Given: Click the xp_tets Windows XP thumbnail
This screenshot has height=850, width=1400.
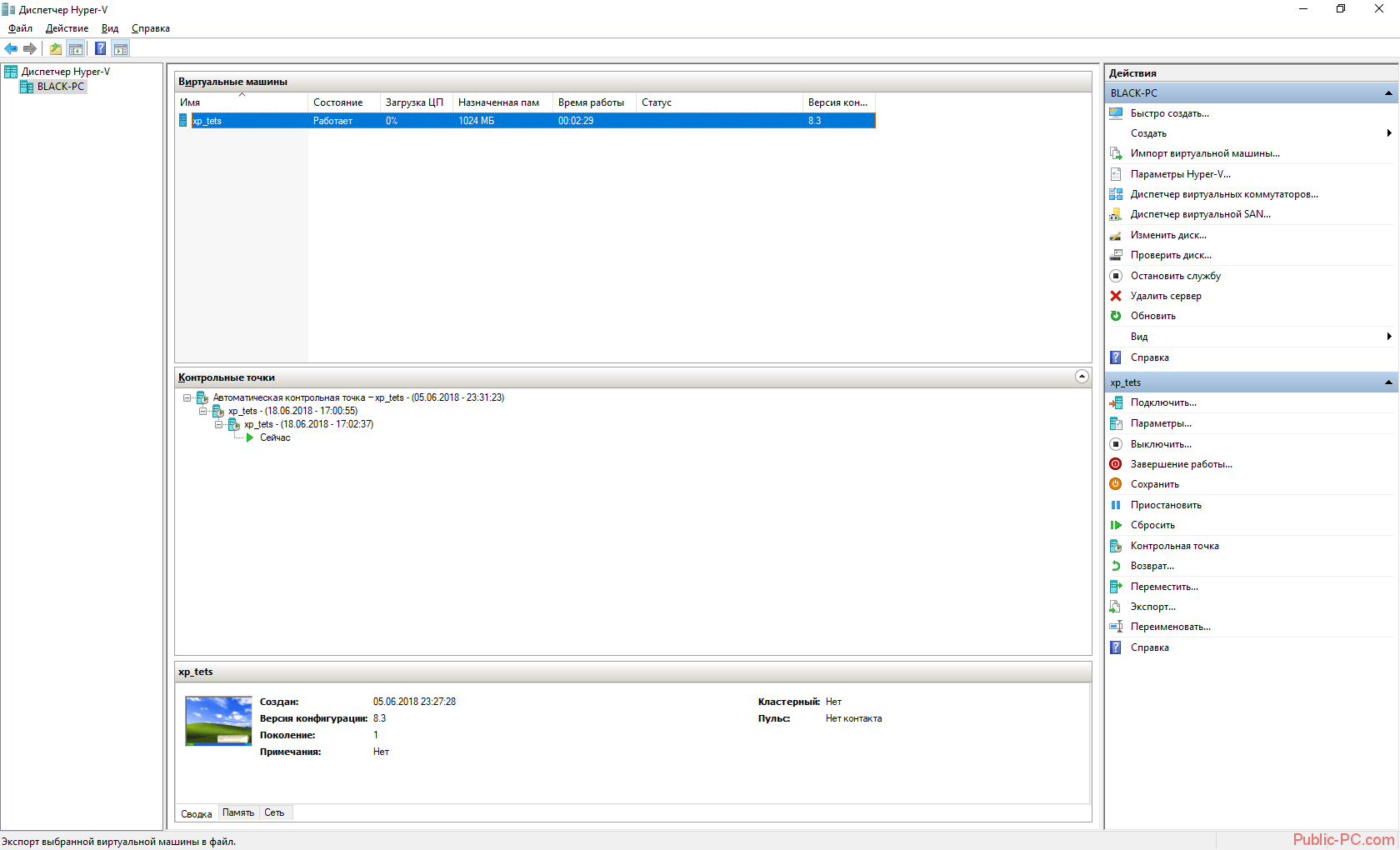Looking at the screenshot, I should [218, 721].
